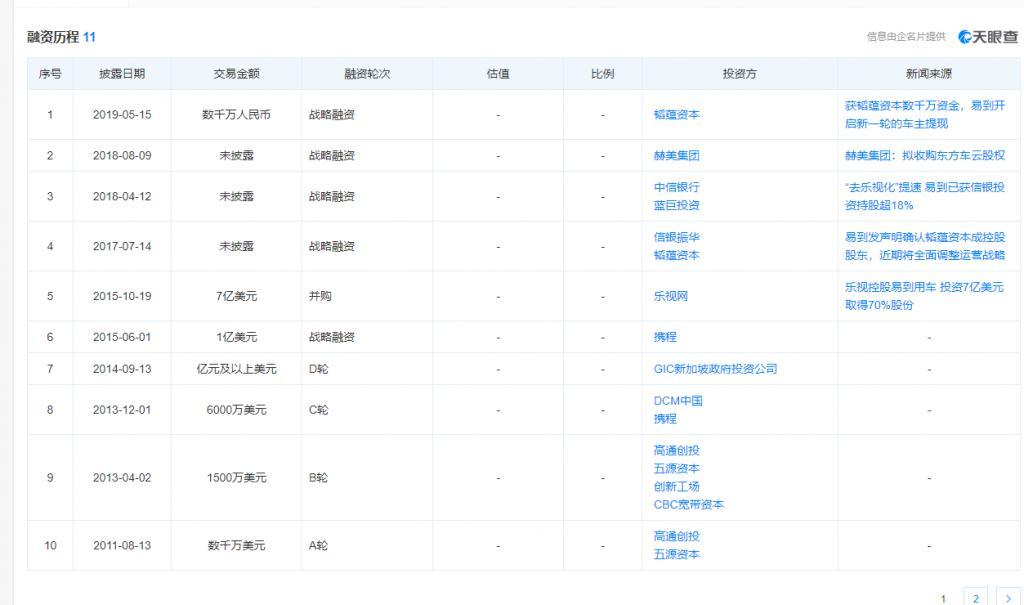The image size is (1024, 605).
Task: Click the amount 7亿美元
Action: [236, 296]
